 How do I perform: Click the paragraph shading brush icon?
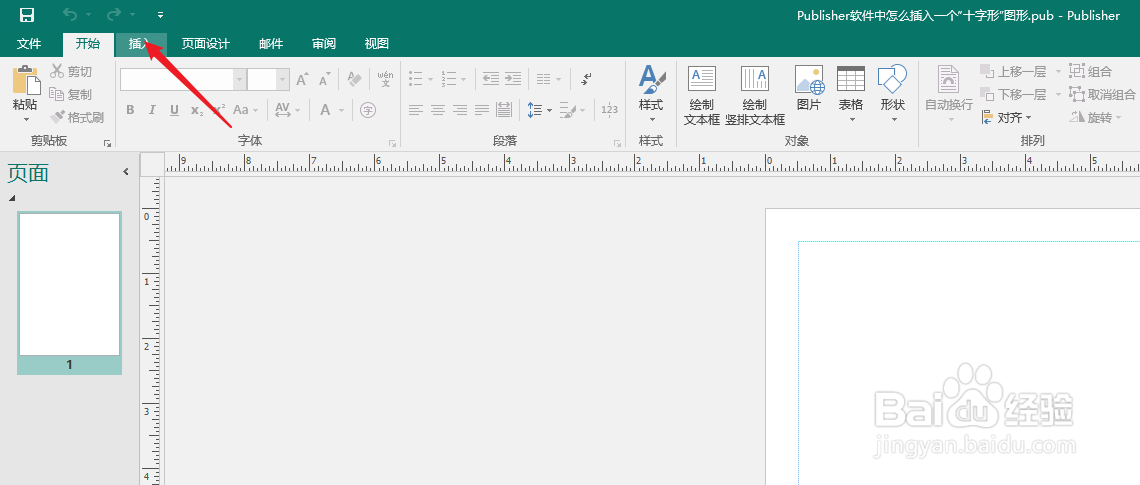click(x=568, y=110)
